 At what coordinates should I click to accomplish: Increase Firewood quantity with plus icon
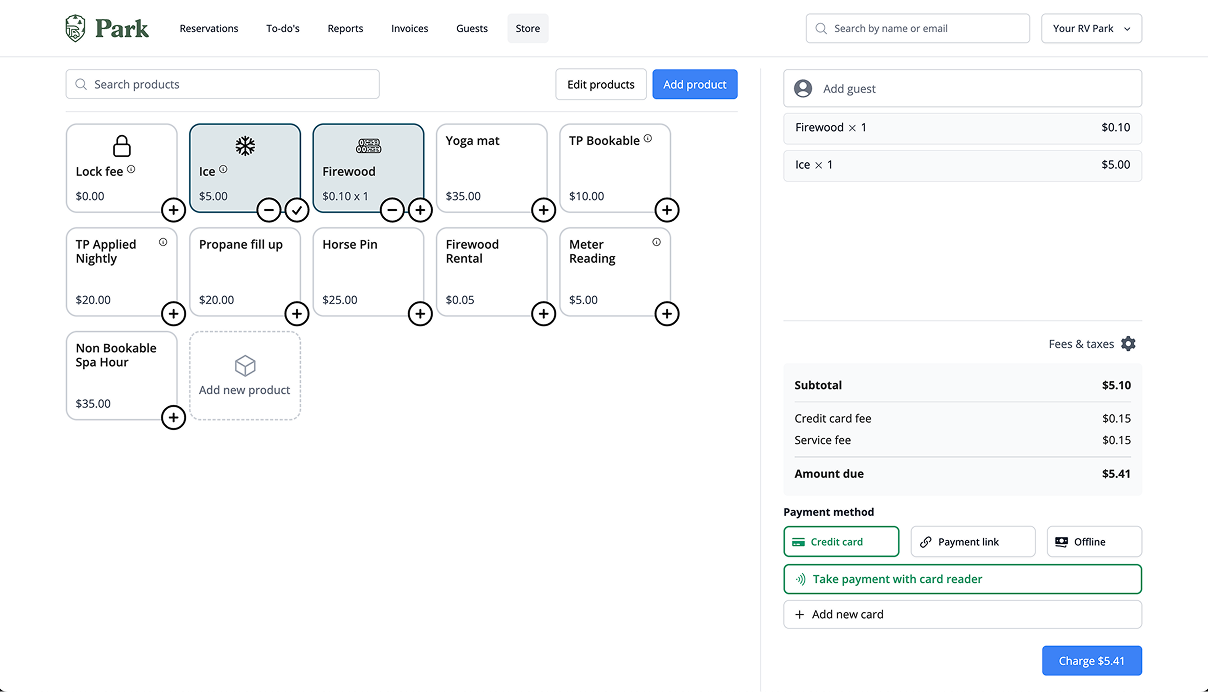420,210
